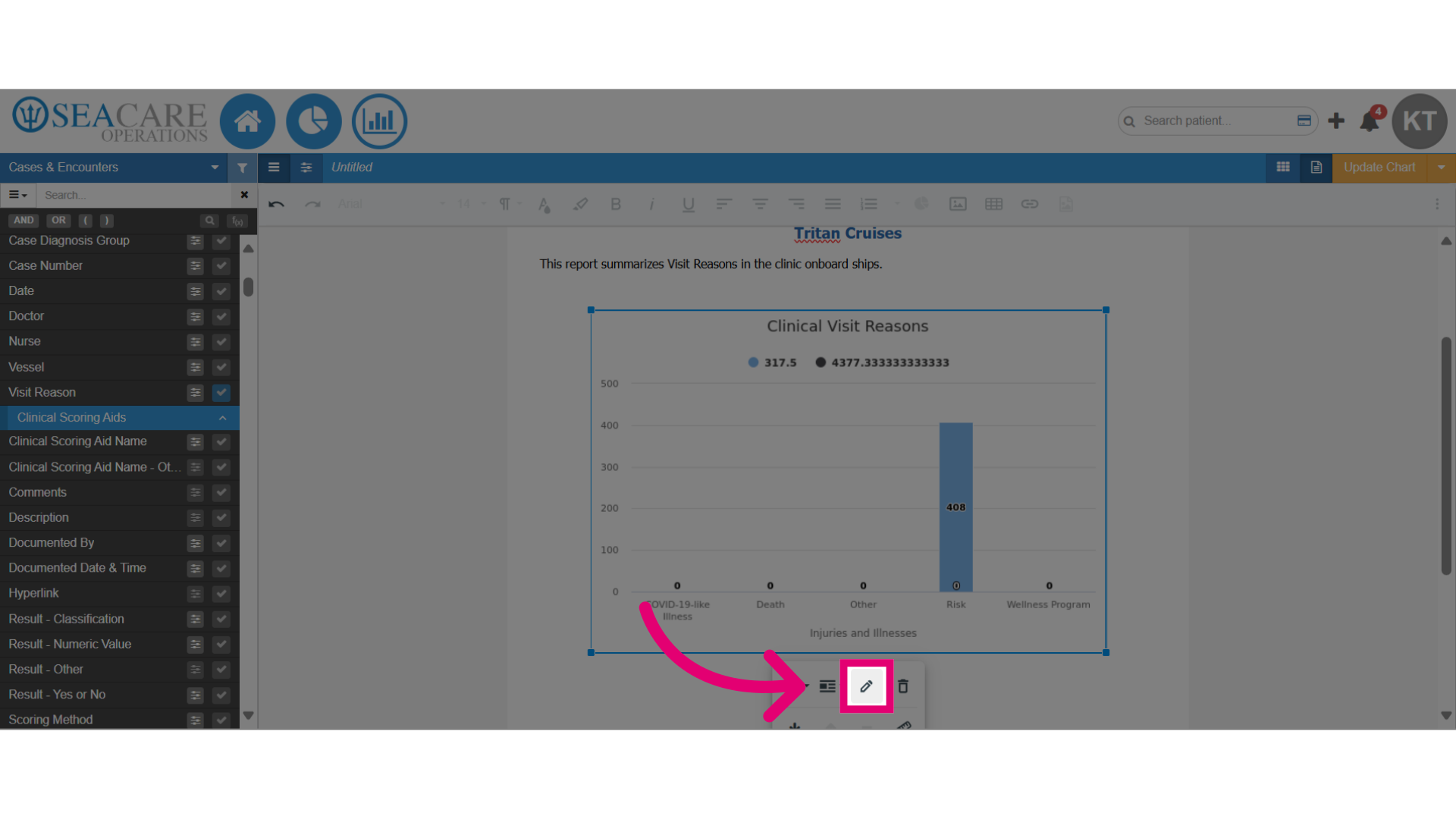Open paragraph format dropdown

pos(510,204)
